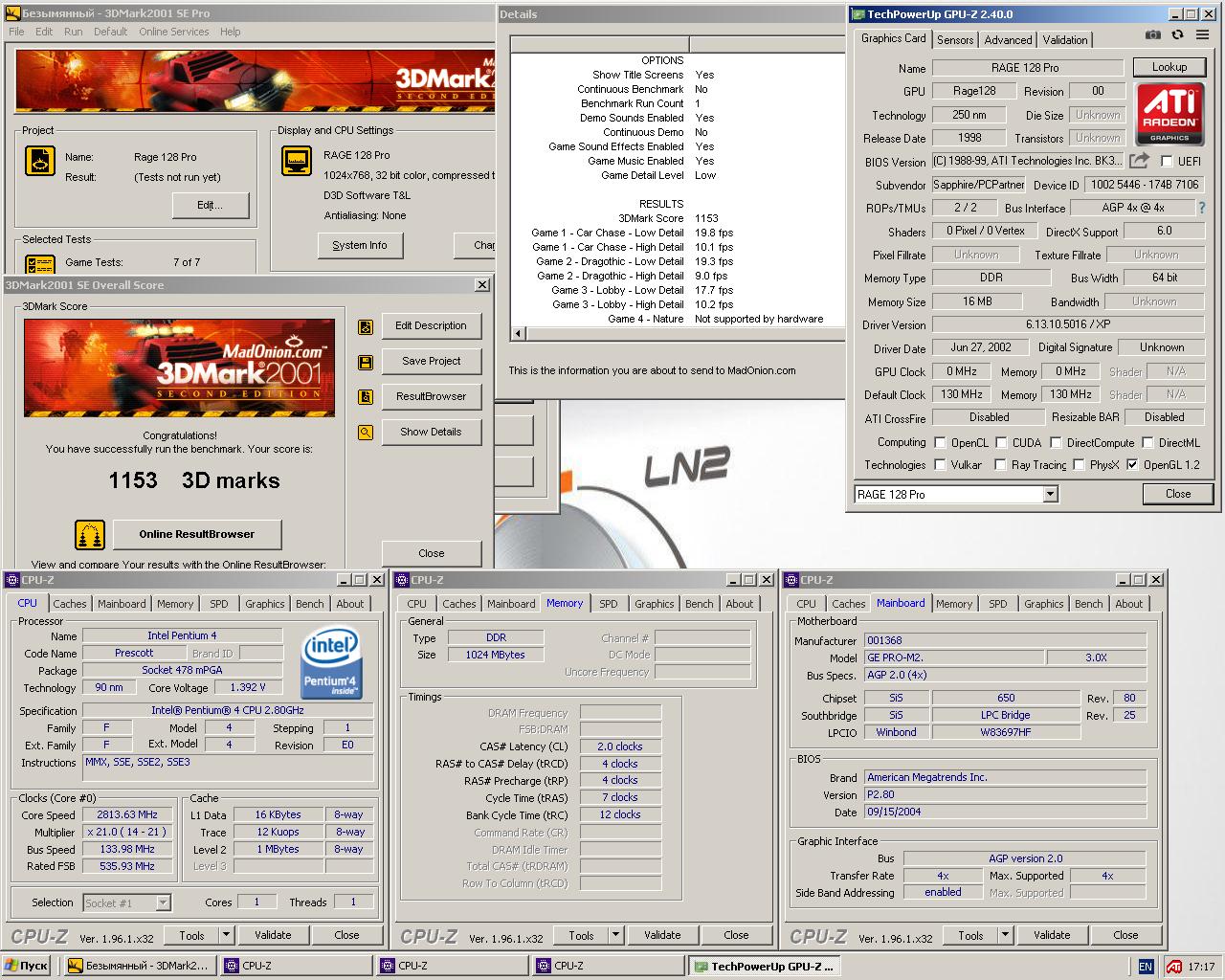Click Validate in the CPU-Z Memory window

pos(662,935)
